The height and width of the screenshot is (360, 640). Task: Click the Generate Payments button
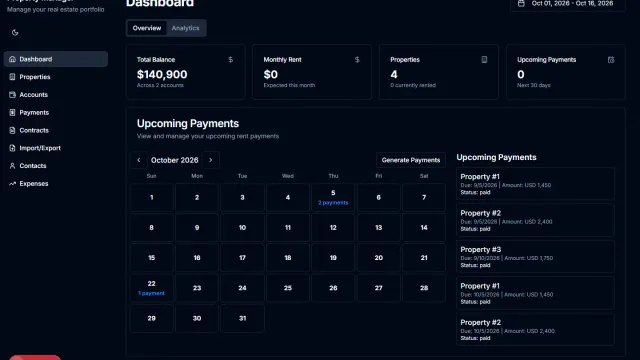411,160
